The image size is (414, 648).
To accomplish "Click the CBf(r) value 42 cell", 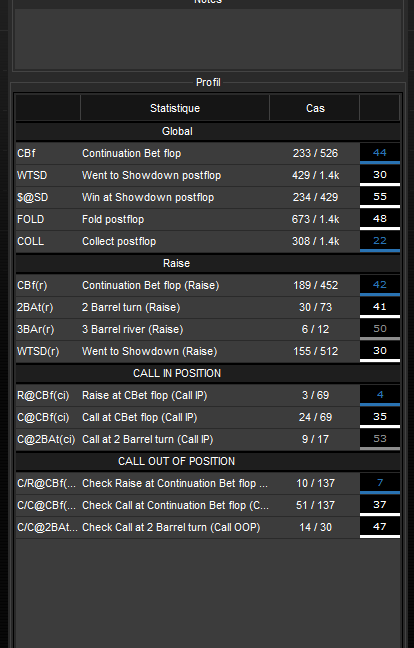I will coord(380,285).
